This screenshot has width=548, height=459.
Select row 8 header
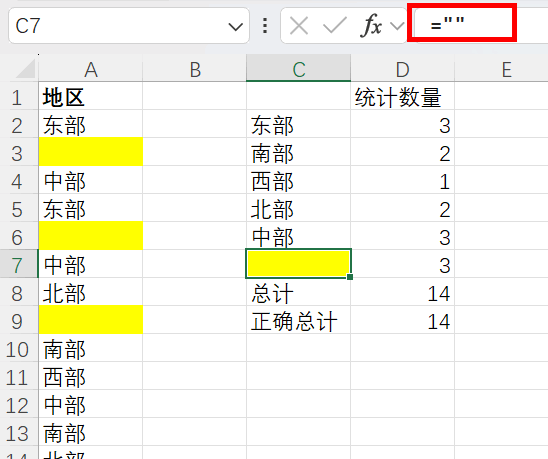tap(19, 292)
